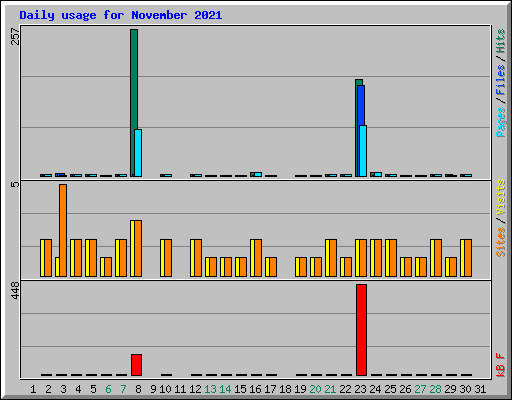Click the green weekend day label "7"
The height and width of the screenshot is (400, 512).
[123, 389]
